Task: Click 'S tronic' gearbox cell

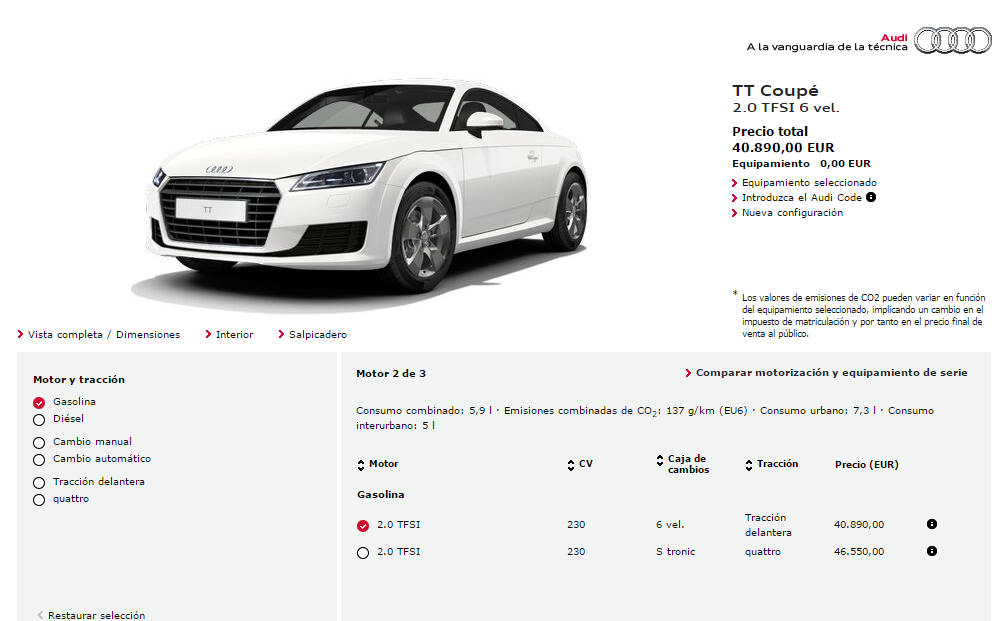Action: [675, 552]
